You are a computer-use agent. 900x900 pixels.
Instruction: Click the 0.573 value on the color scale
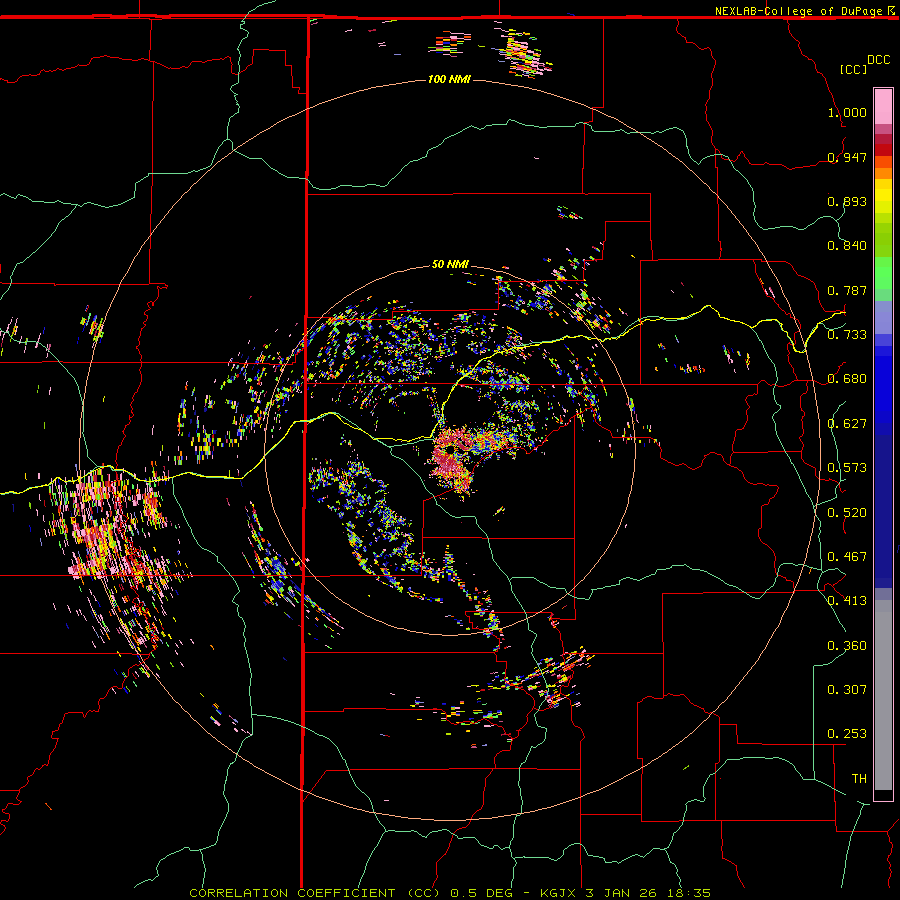point(847,468)
